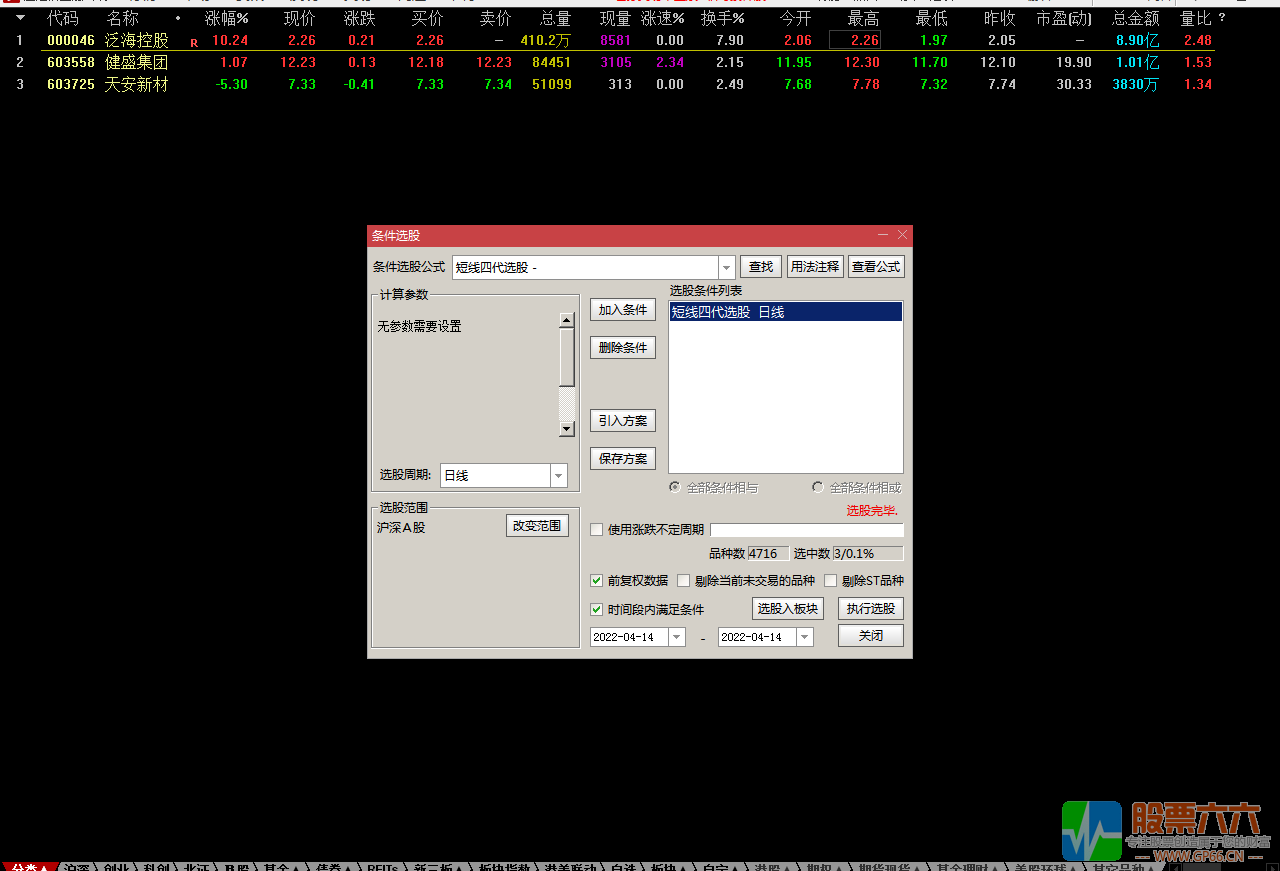Screen dimensions: 1280x871
Task: Sort by 今开 column header
Action: [x=796, y=18]
